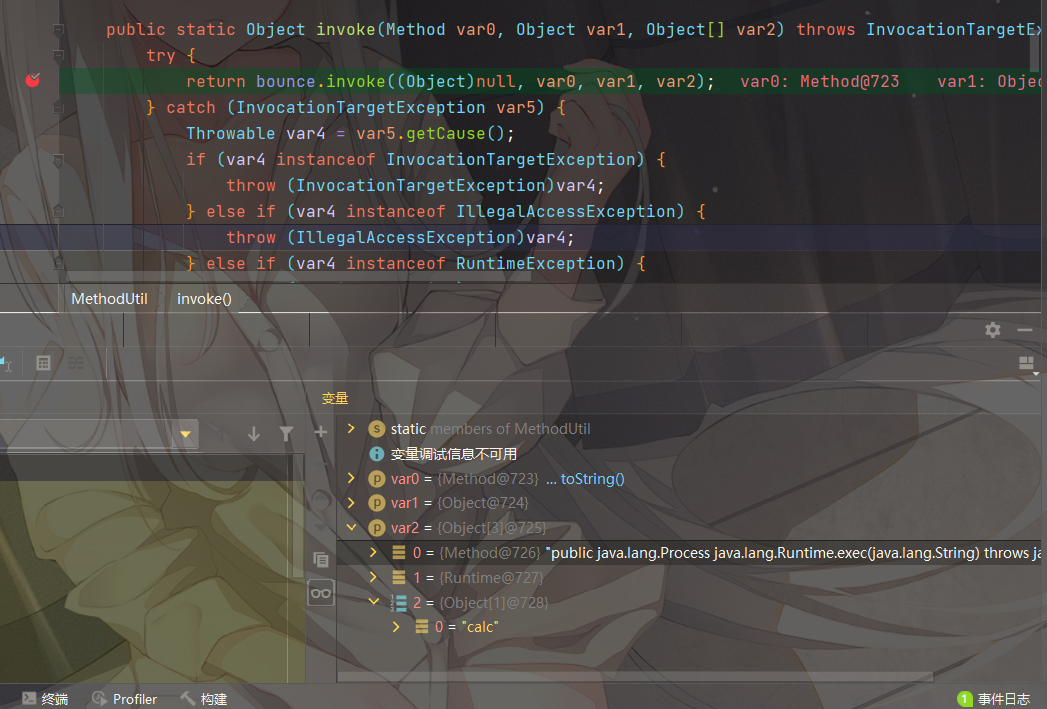The width and height of the screenshot is (1047, 709).
Task: Add a new watch with plus icon
Action: coord(321,432)
